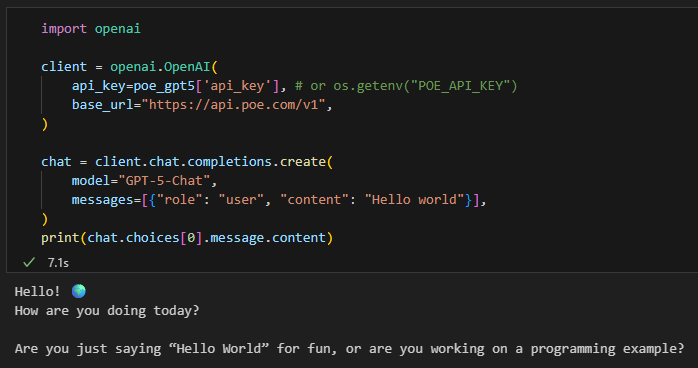Click the globe emoji in the output
This screenshot has width=698, height=368.
tap(79, 291)
